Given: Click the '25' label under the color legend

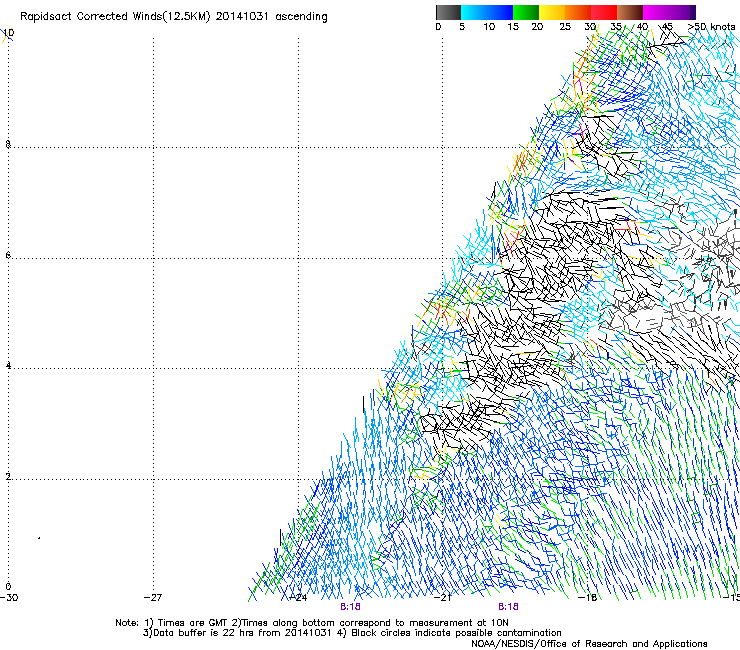Looking at the screenshot, I should click(x=565, y=27).
